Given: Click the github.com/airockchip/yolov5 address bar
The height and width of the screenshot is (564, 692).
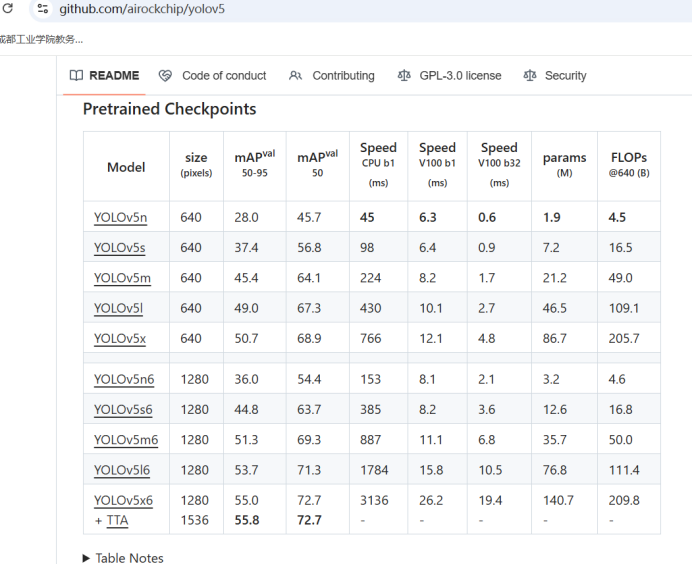Looking at the screenshot, I should pos(142,9).
